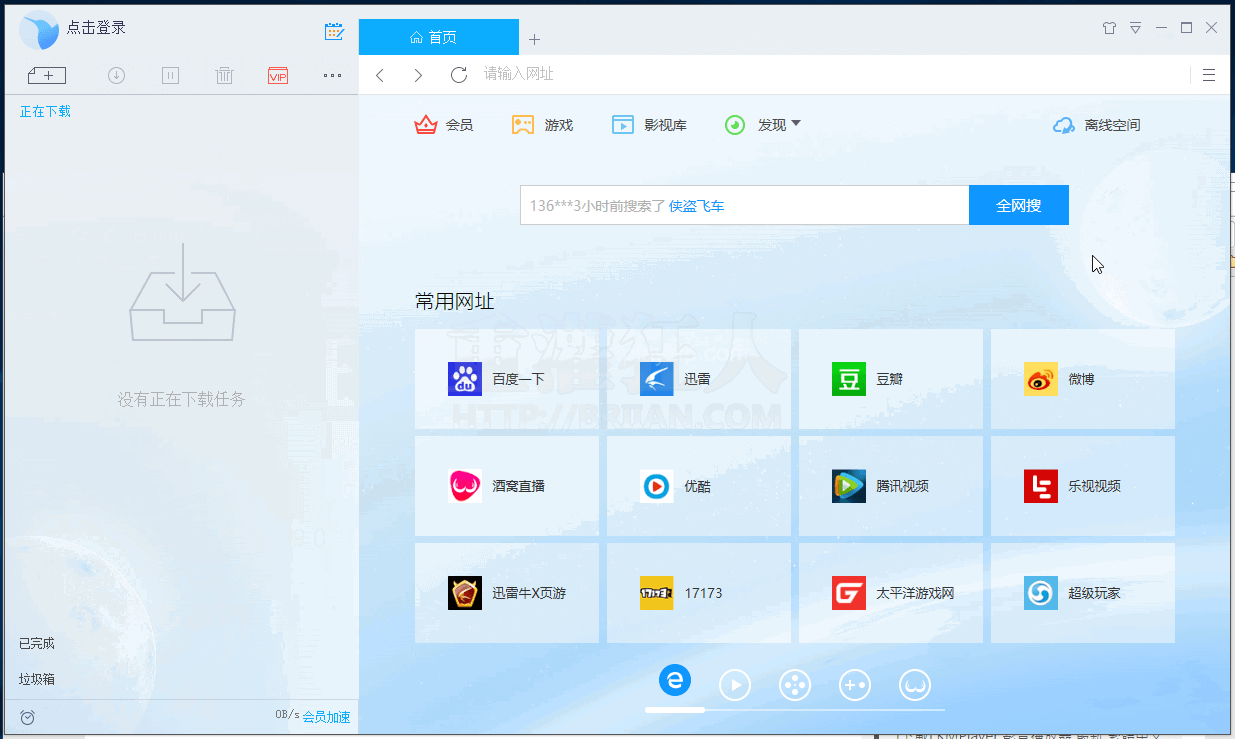Pause downloads with the pause icon
1235x739 pixels.
[170, 75]
